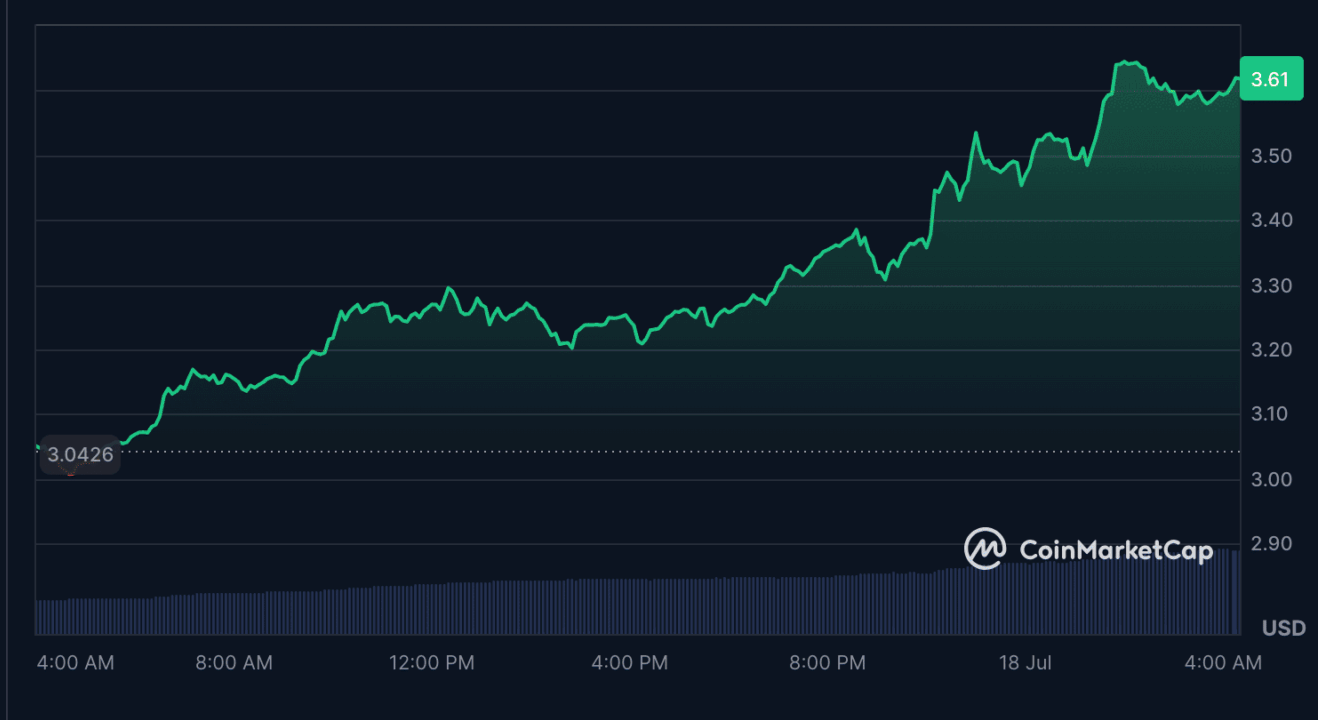The height and width of the screenshot is (720, 1318).
Task: Click the CoinMarketCap watermark text
Action: (x=1116, y=549)
